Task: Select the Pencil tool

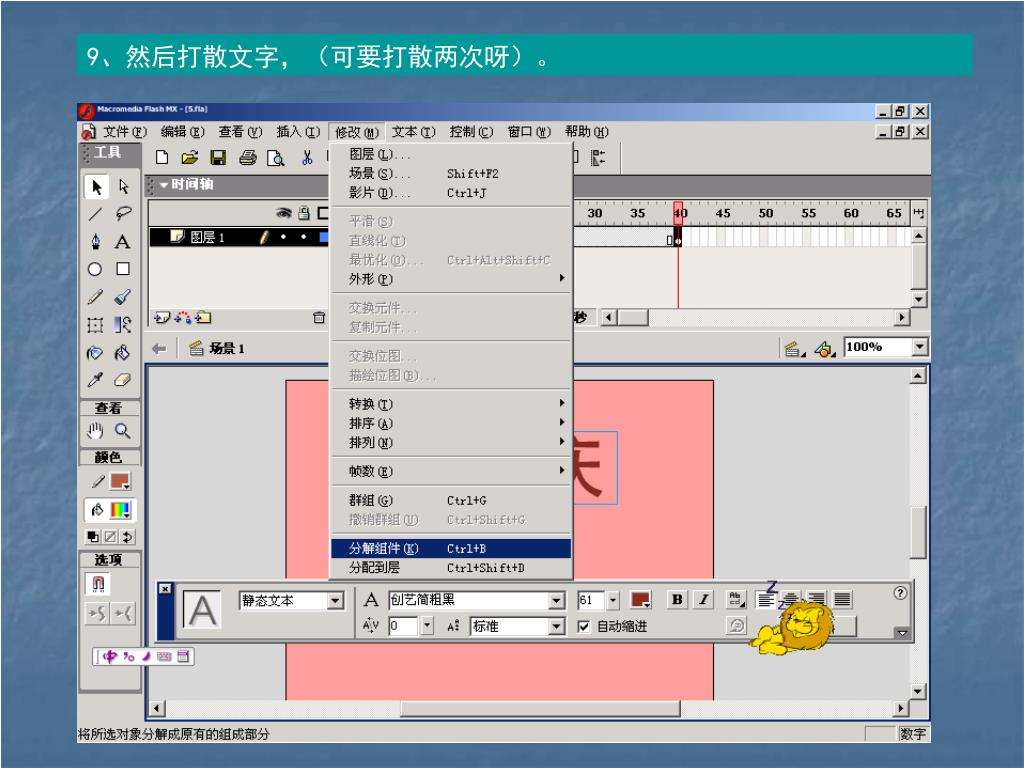Action: click(95, 297)
